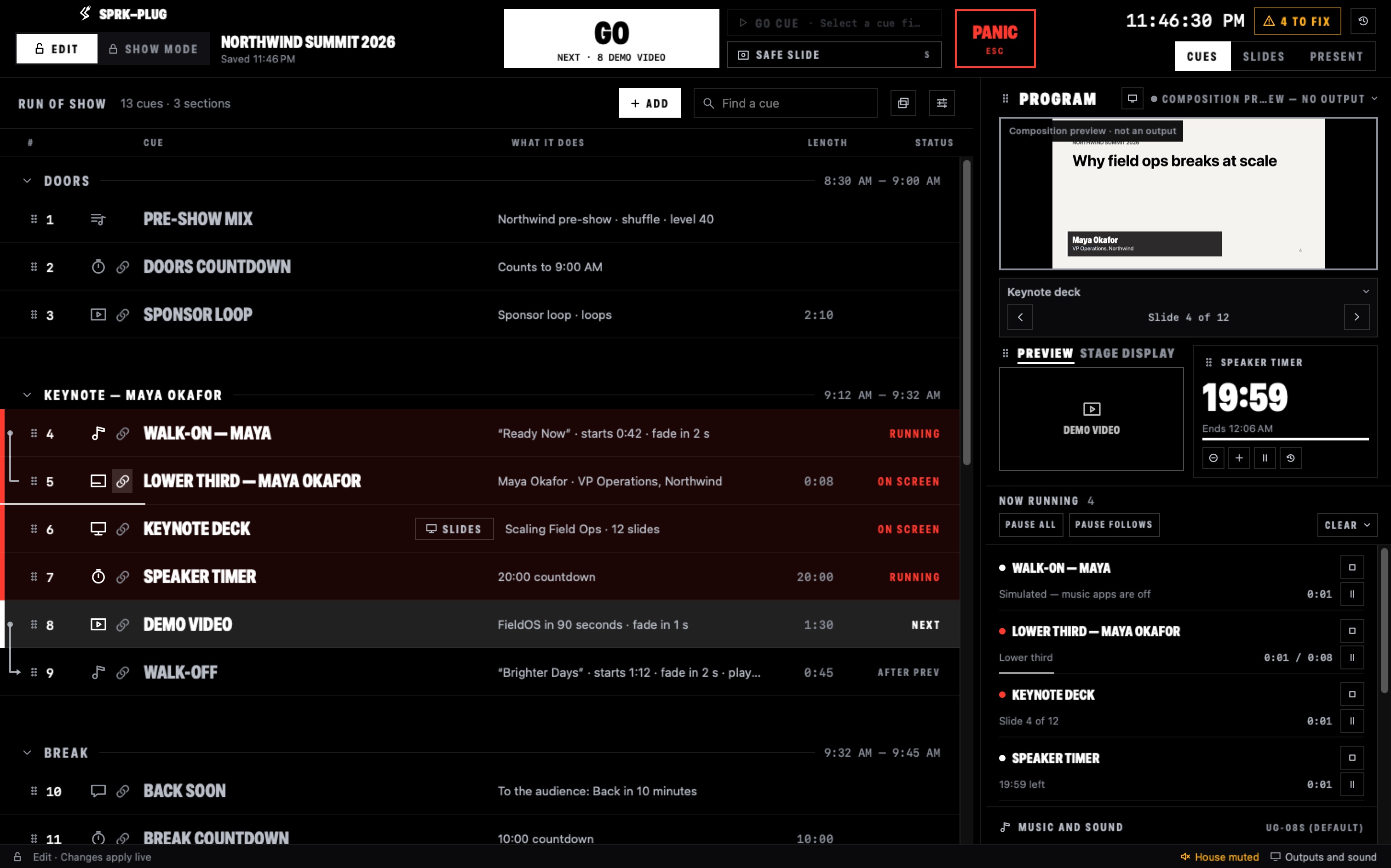
Task: Switch to the PRESENT tab
Action: click(1336, 56)
